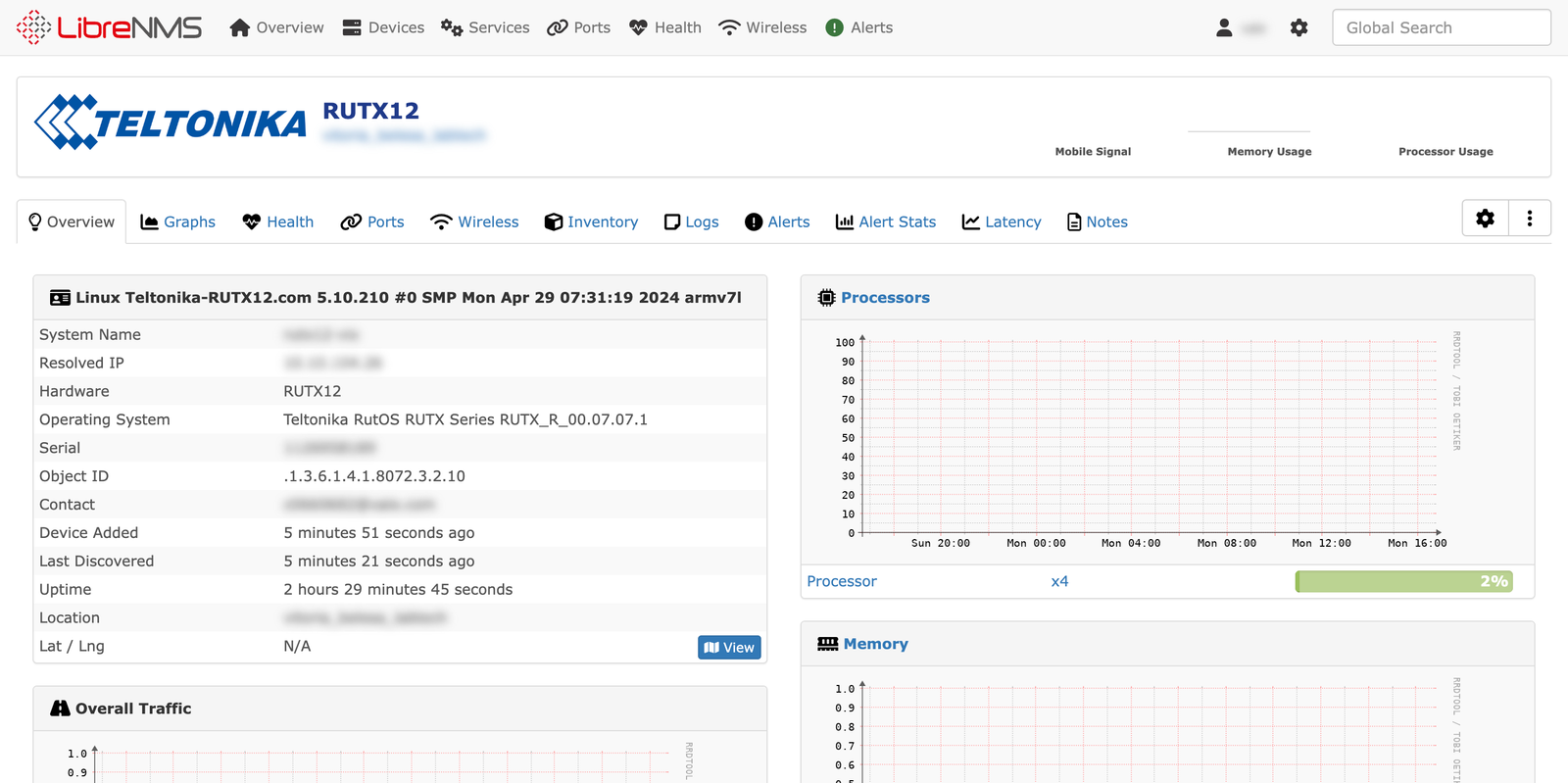The height and width of the screenshot is (783, 1568).
Task: Click the LibreNMS logo
Action: (x=109, y=27)
